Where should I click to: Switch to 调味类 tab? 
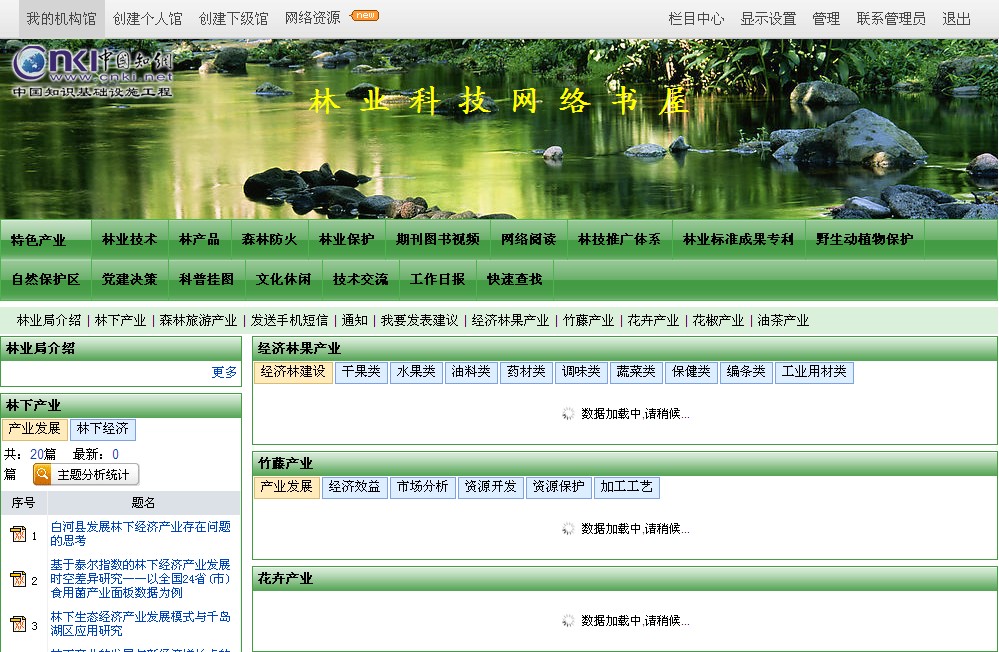[x=581, y=372]
